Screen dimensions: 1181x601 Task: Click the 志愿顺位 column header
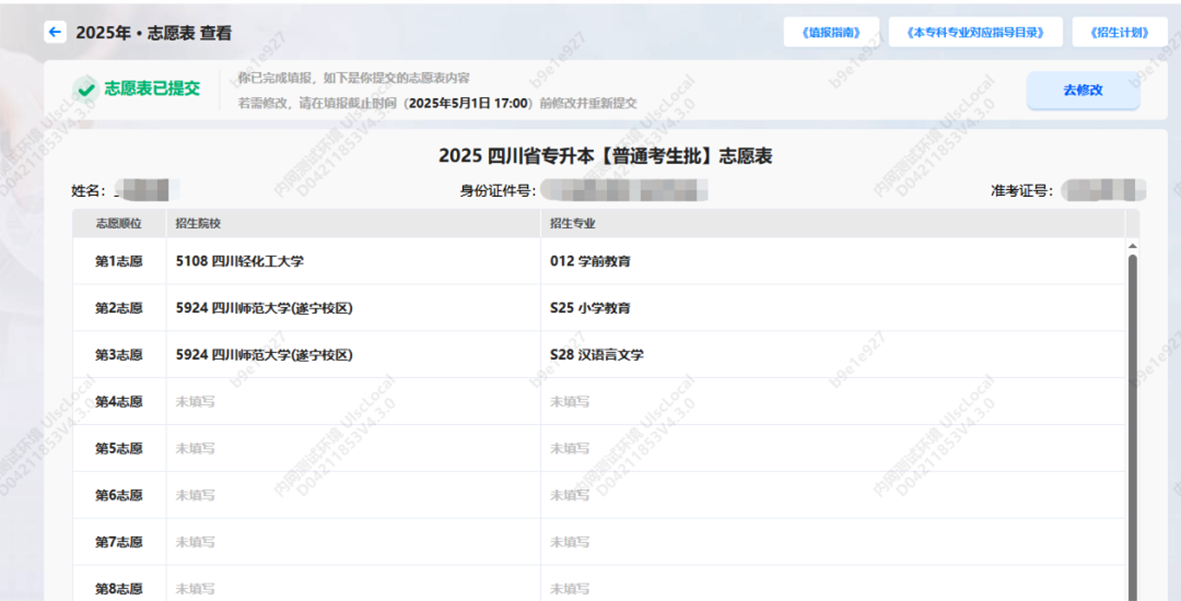[x=118, y=223]
